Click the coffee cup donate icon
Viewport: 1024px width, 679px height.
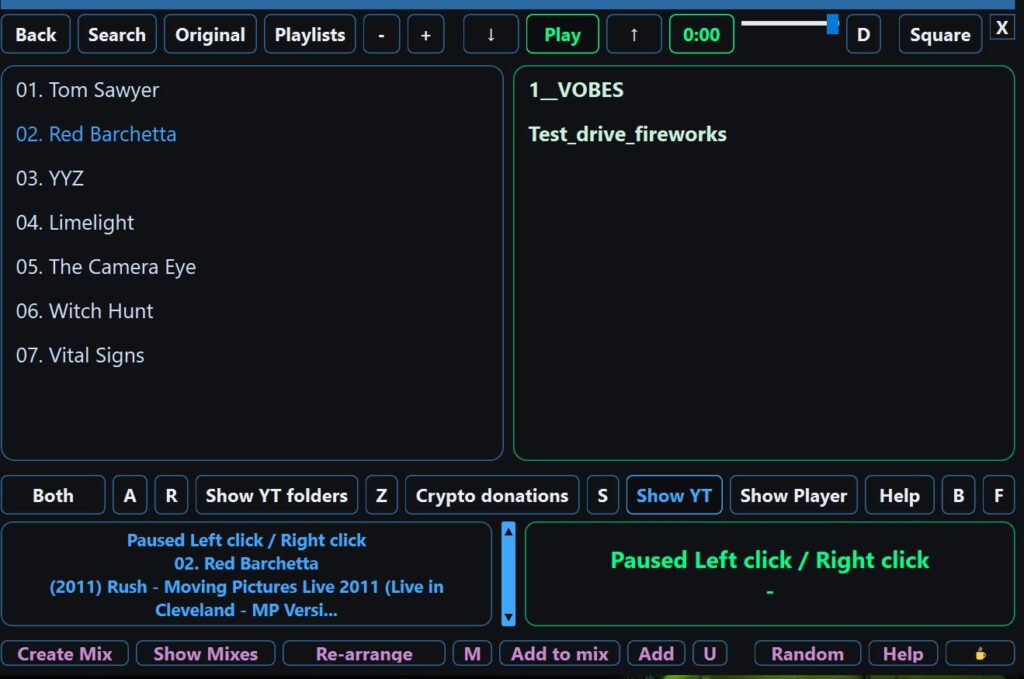(x=979, y=654)
